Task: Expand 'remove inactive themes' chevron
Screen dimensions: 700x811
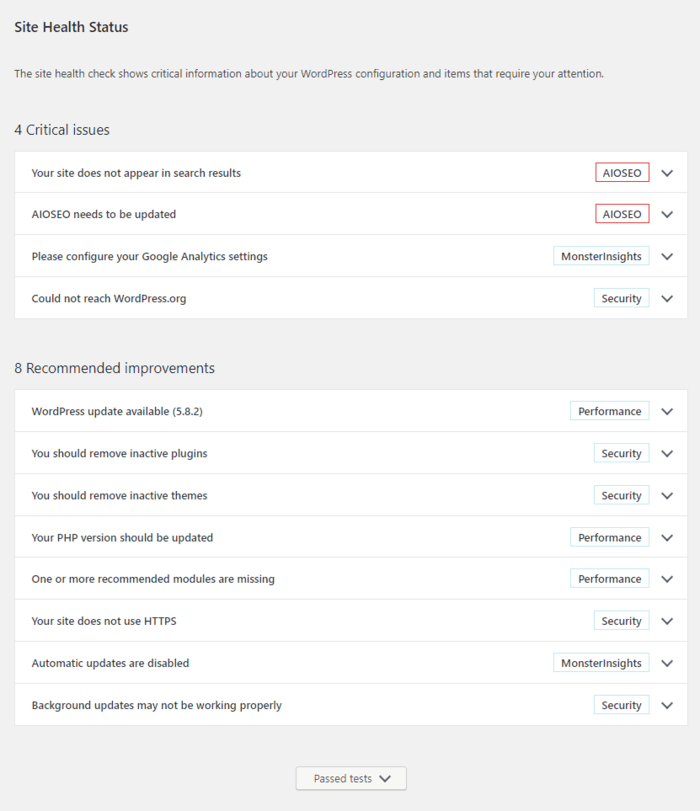Action: 667,496
